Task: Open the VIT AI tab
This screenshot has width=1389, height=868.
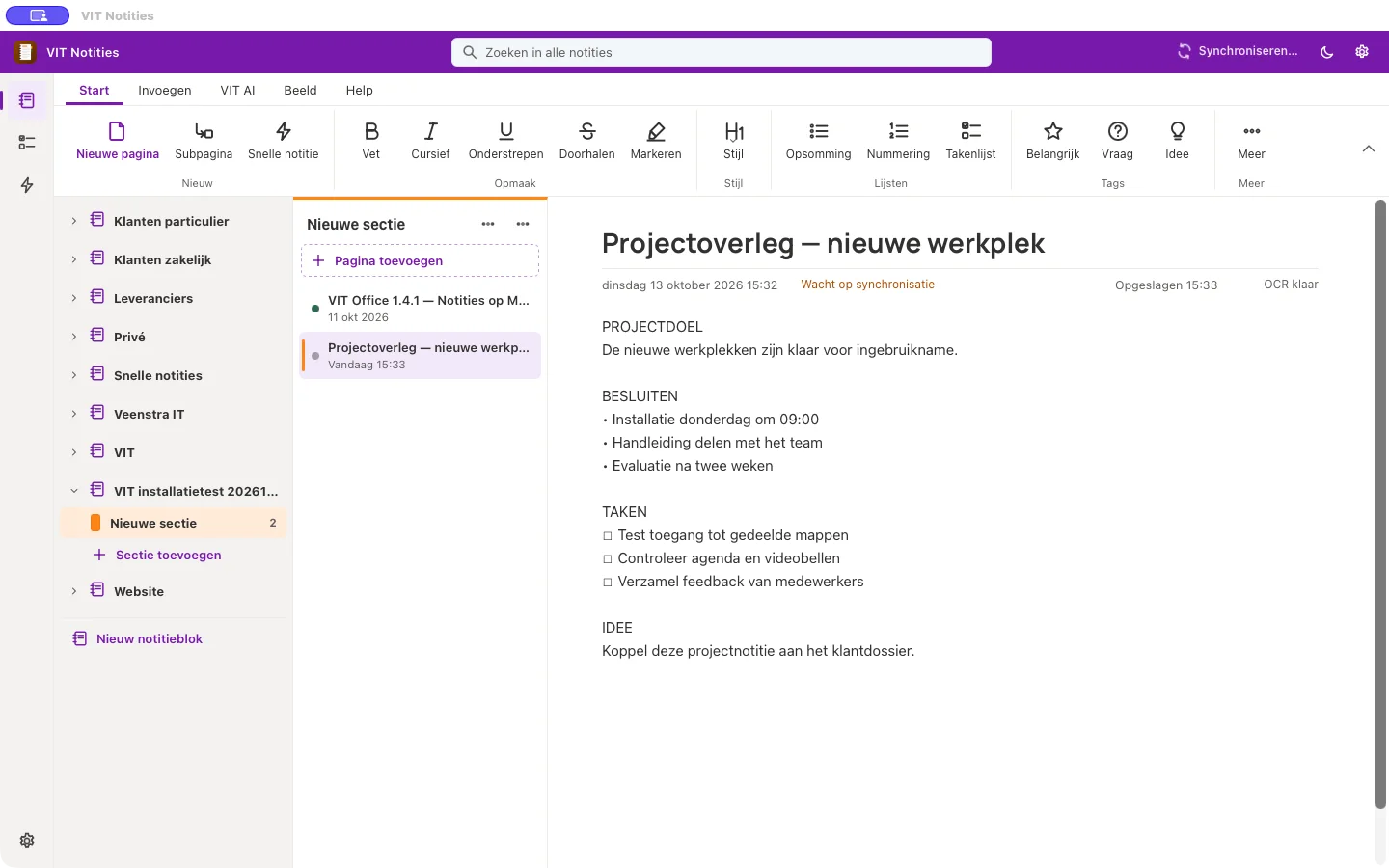Action: (237, 90)
